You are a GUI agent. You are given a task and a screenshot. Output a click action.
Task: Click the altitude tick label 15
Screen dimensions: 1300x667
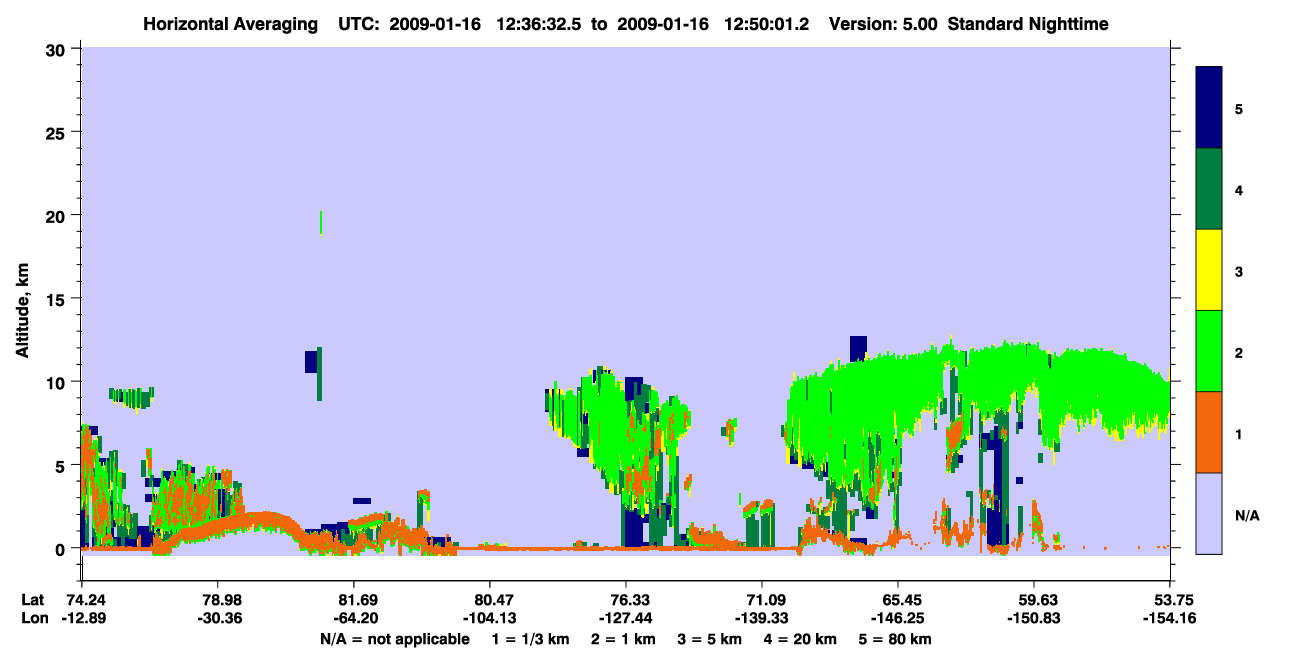coord(57,299)
